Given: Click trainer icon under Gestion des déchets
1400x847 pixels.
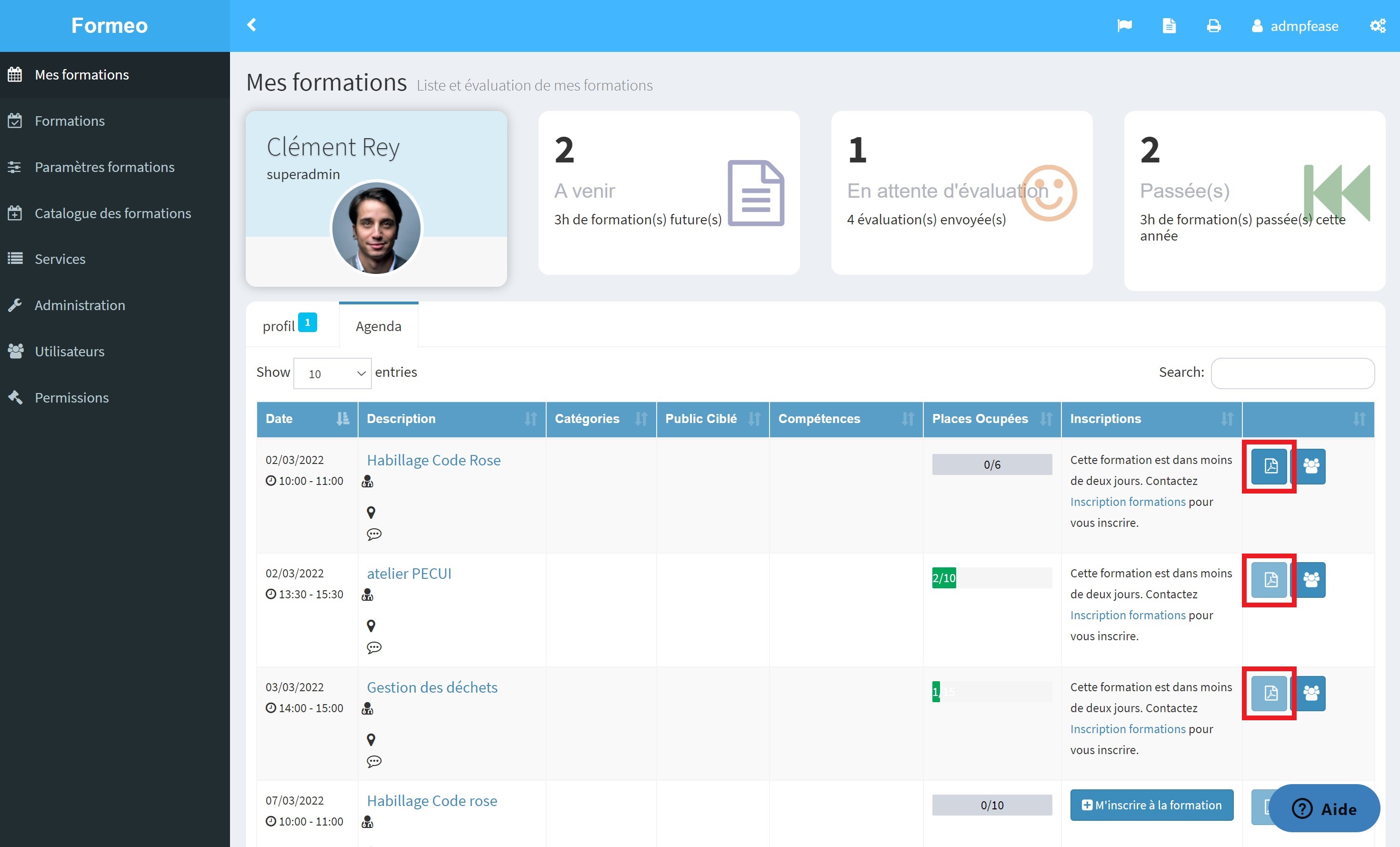Looking at the screenshot, I should point(368,708).
